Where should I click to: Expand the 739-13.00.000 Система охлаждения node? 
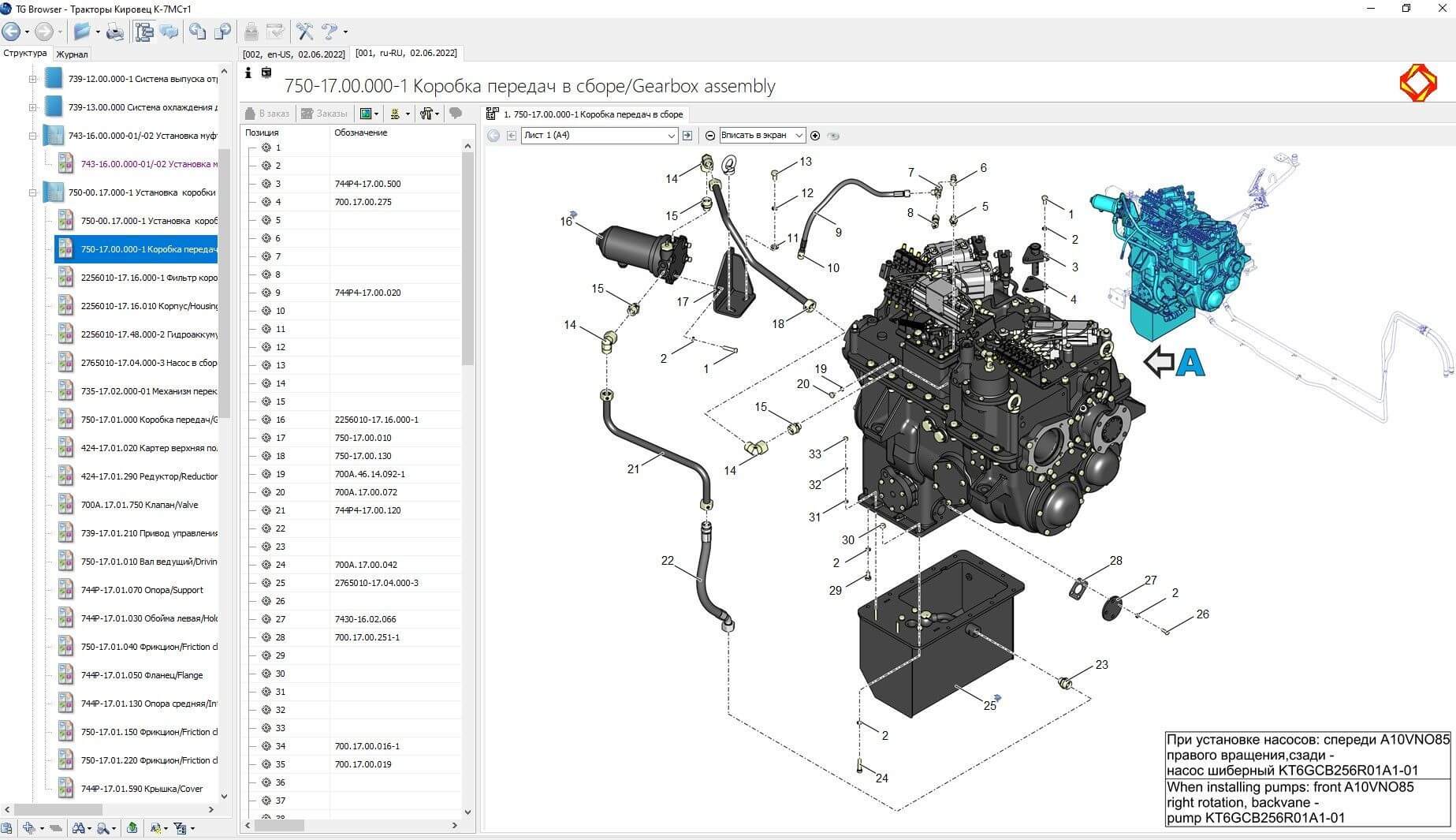point(33,107)
